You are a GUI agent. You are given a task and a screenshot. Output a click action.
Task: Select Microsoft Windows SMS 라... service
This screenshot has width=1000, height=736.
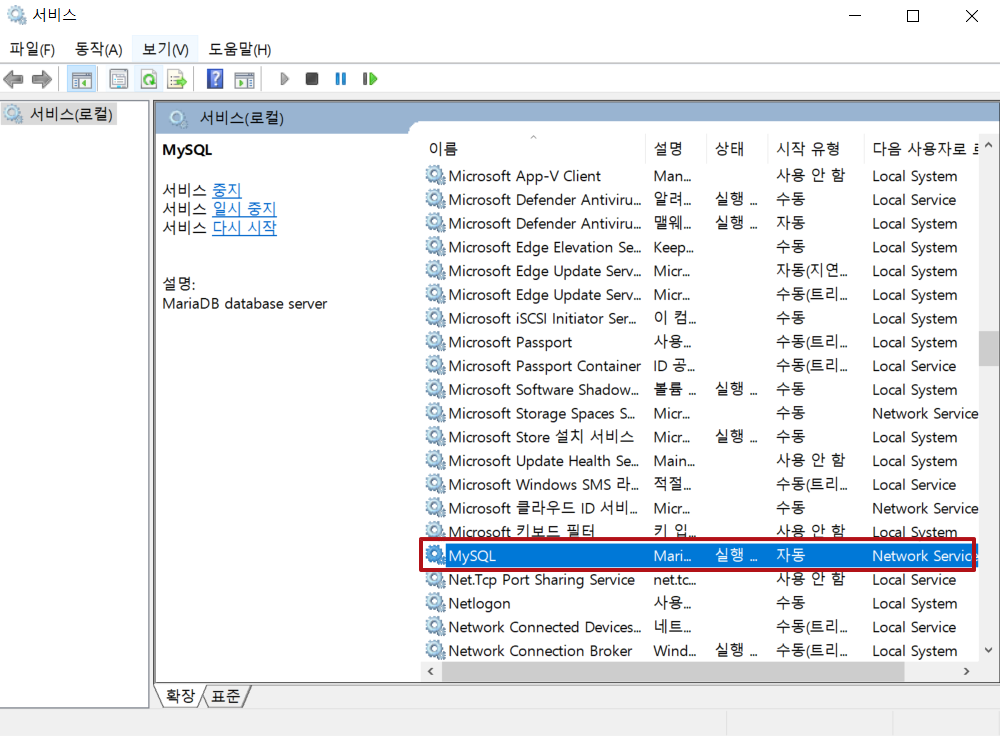click(698, 485)
